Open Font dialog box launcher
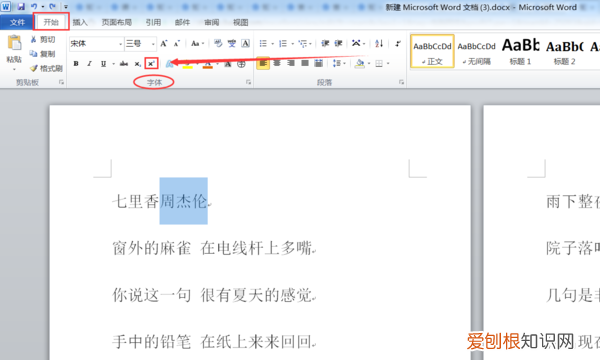The width and height of the screenshot is (600, 360). coord(248,82)
